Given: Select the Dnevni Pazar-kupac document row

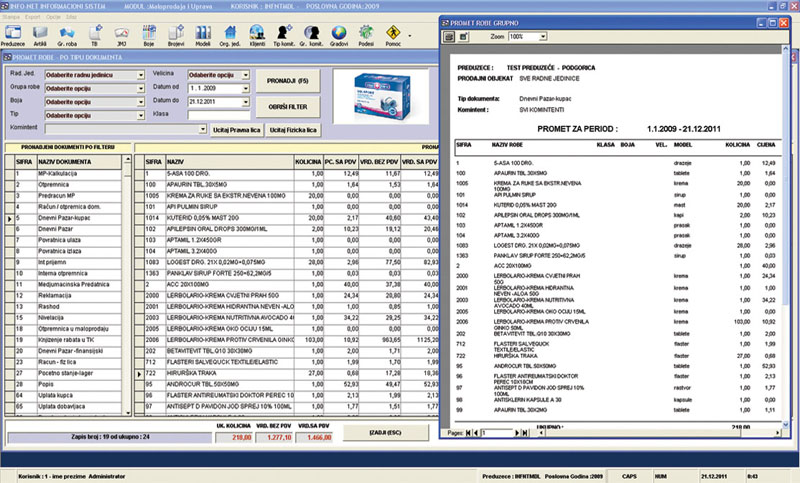Looking at the screenshot, I should [x=68, y=218].
